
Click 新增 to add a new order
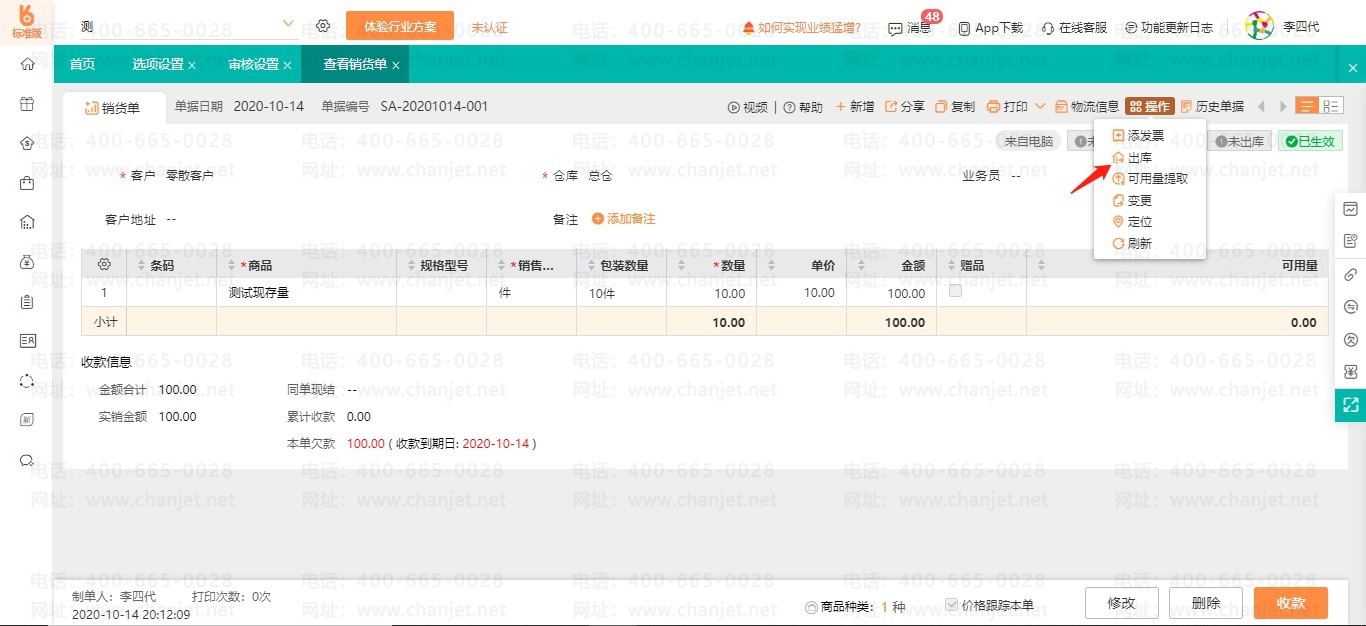pos(854,107)
